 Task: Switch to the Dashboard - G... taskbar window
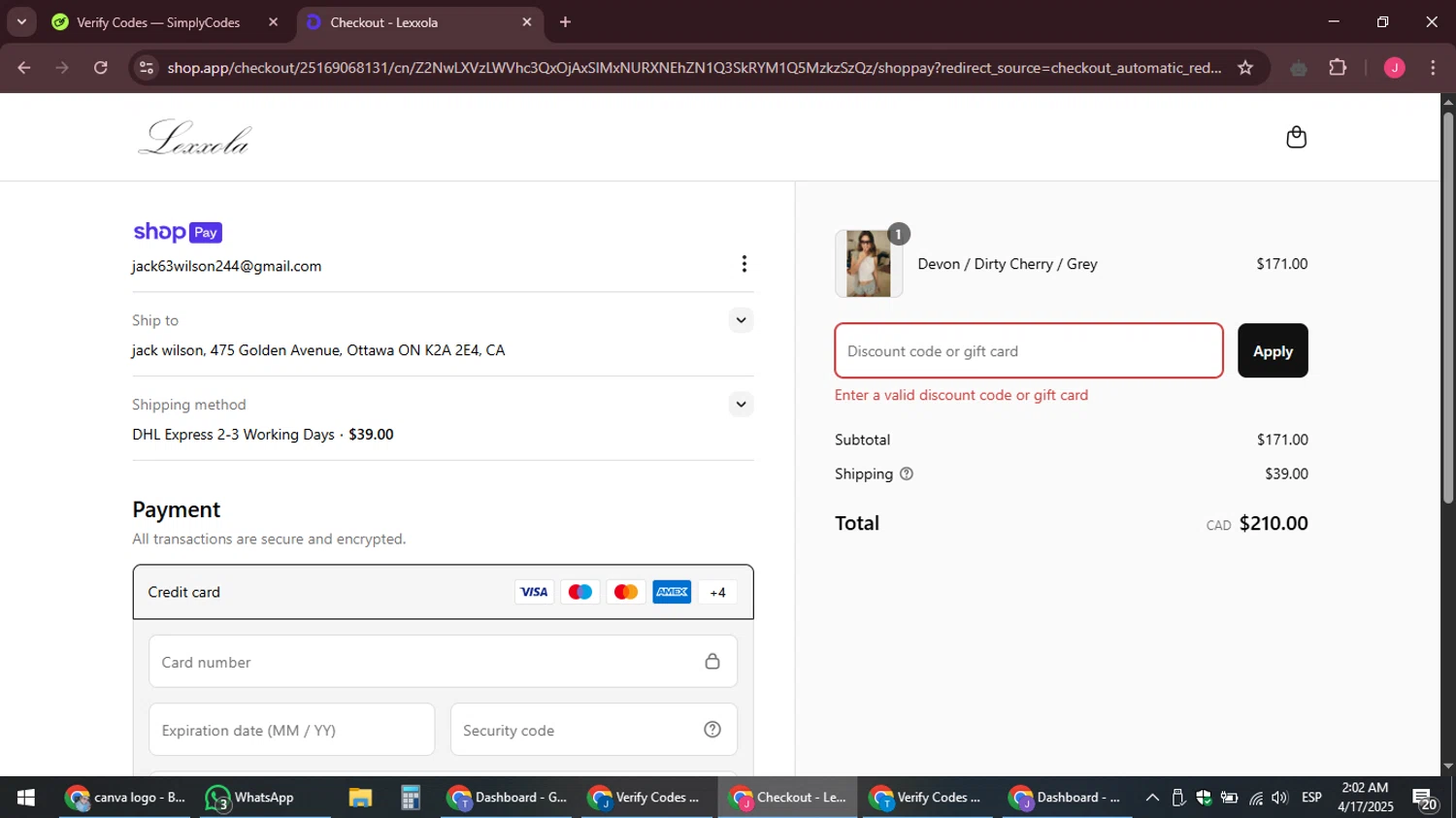coord(507,798)
